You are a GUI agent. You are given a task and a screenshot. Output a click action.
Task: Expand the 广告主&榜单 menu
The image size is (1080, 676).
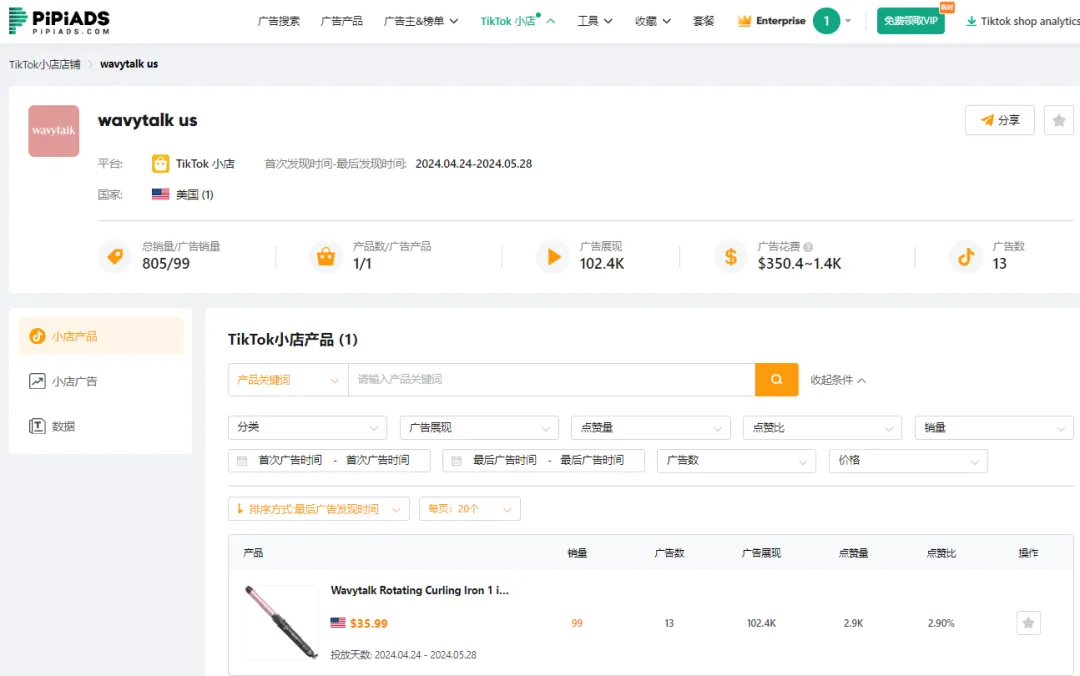(x=420, y=21)
